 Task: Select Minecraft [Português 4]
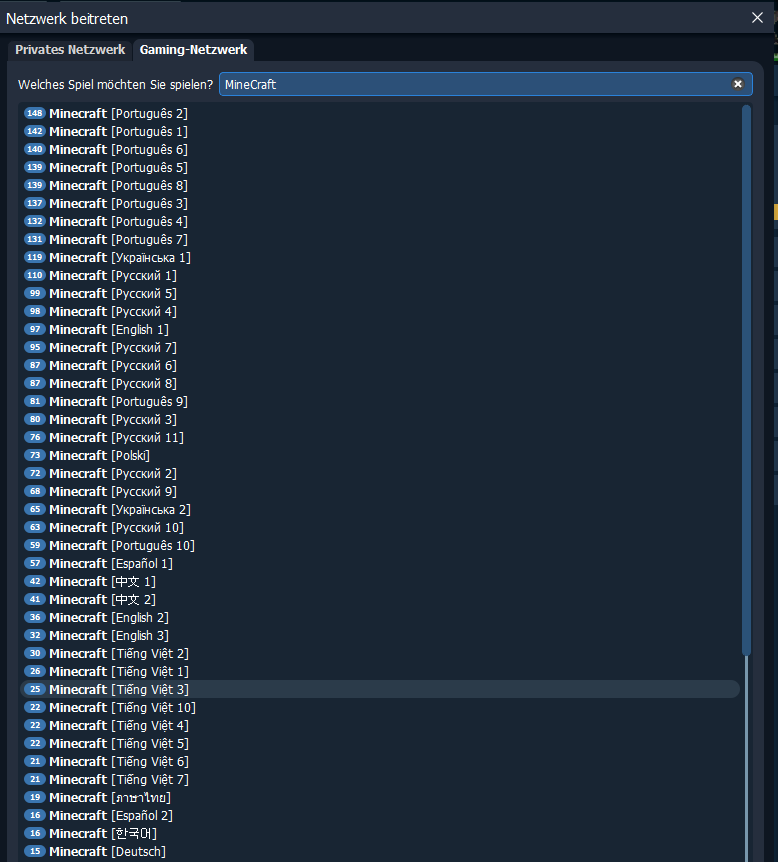[380, 222]
